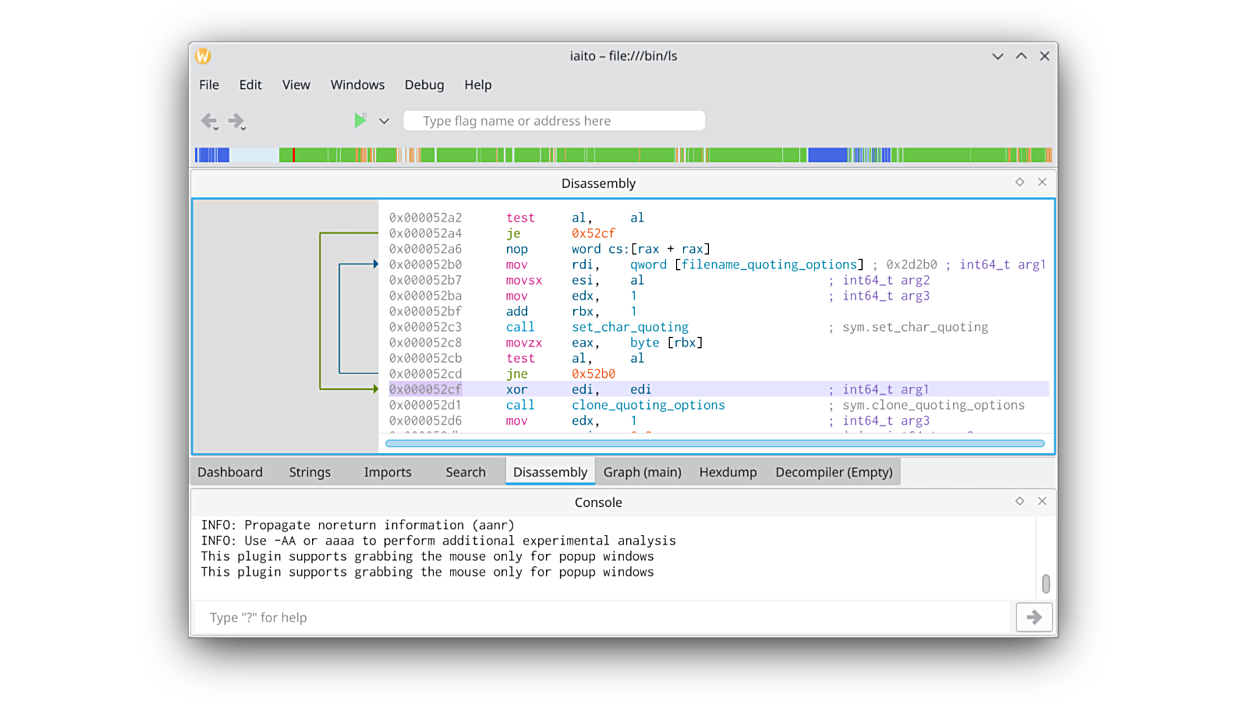
Task: Execute console command with arrow button
Action: pos(1034,618)
